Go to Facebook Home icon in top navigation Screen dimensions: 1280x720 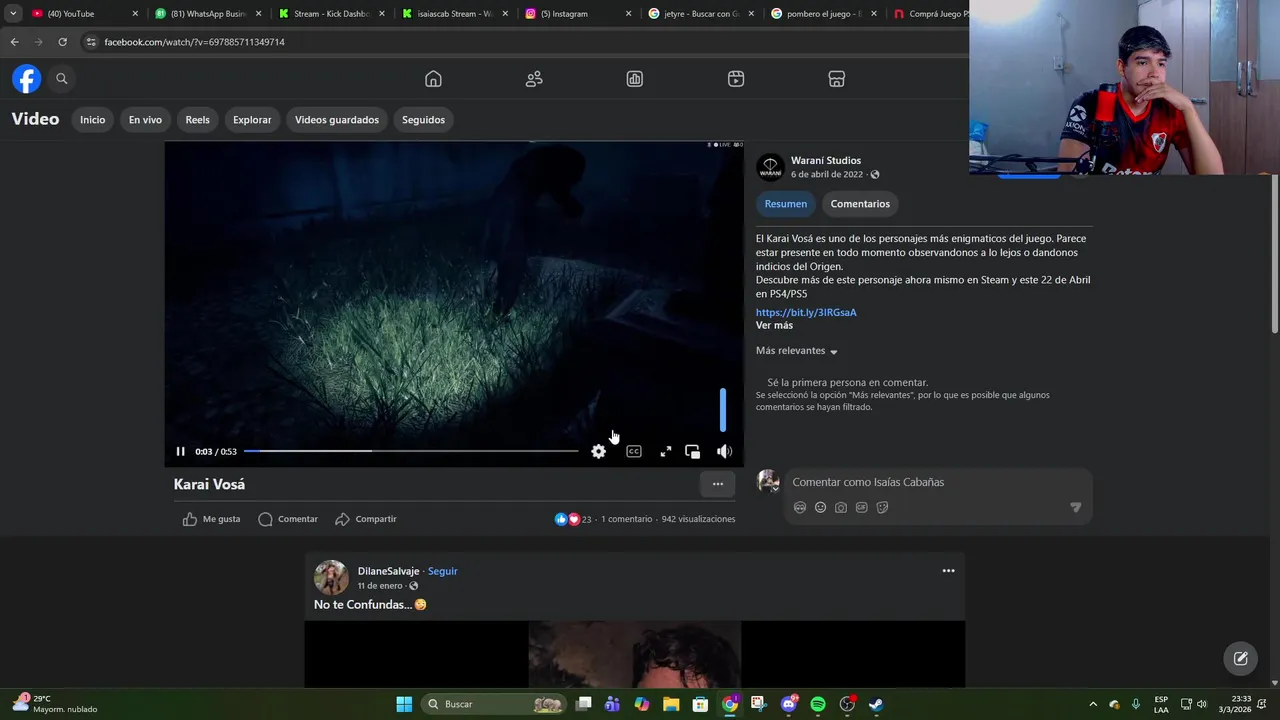click(x=433, y=79)
